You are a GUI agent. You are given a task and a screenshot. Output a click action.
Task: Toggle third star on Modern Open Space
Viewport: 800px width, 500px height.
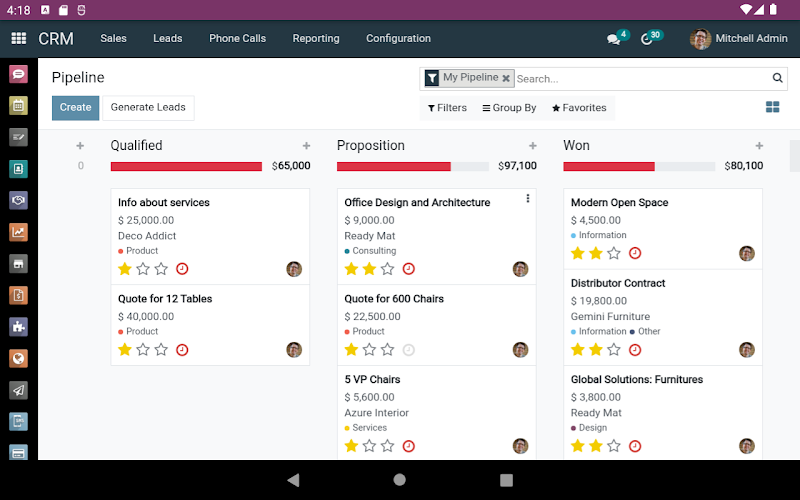614,253
